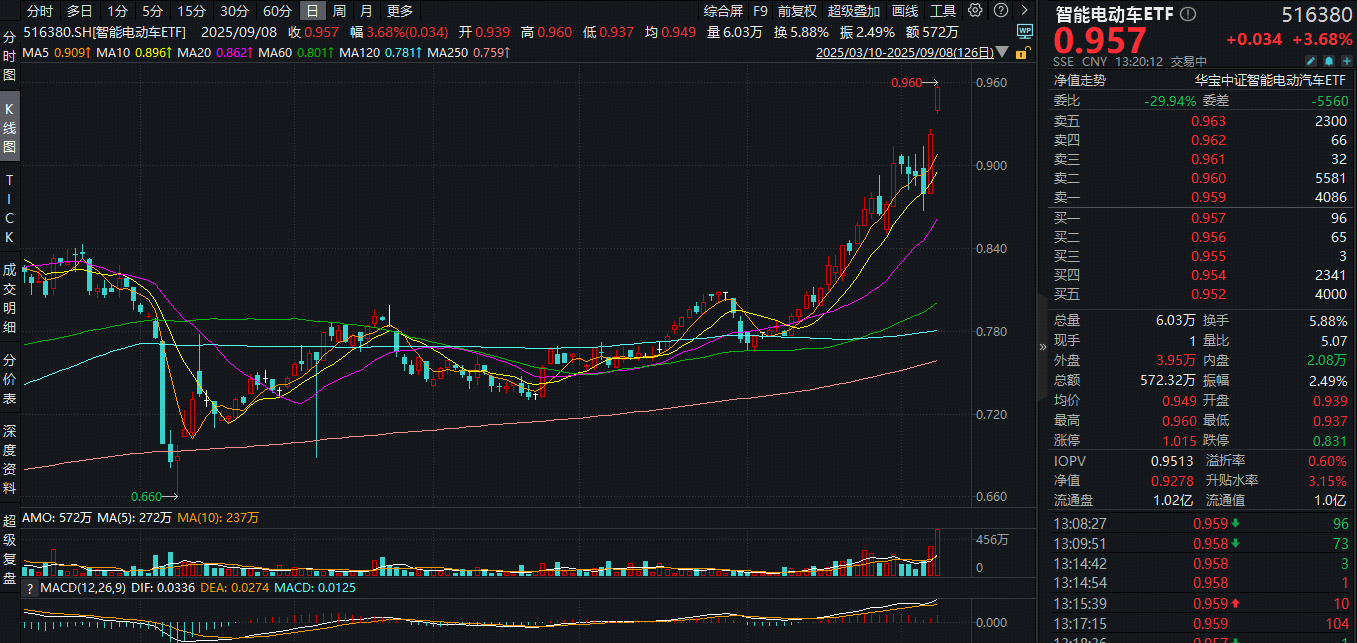Open the help question mark icon top right
Image resolution: width=1357 pixels, height=643 pixels.
coord(1000,11)
